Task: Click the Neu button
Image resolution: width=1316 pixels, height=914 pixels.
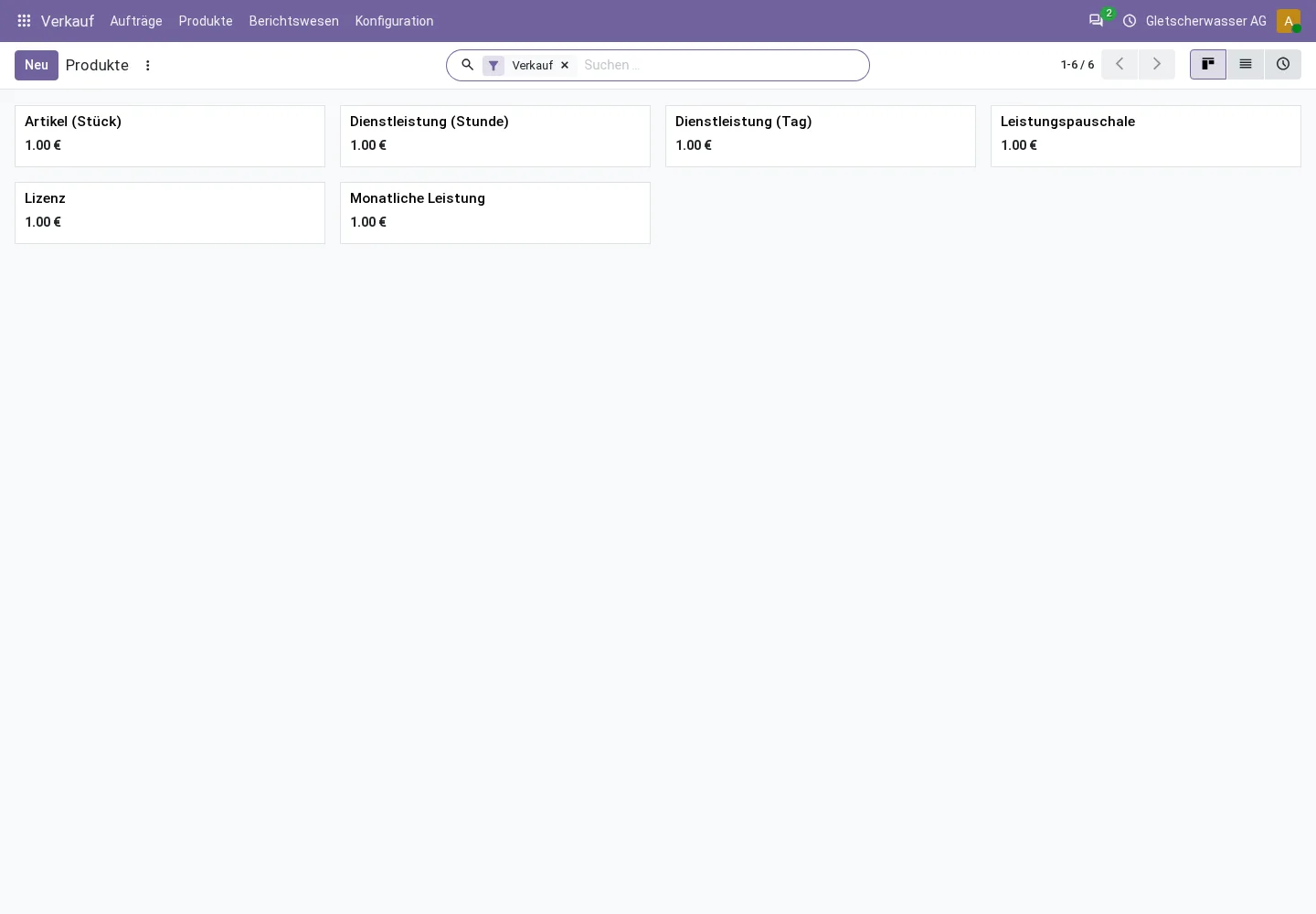Action: point(37,65)
